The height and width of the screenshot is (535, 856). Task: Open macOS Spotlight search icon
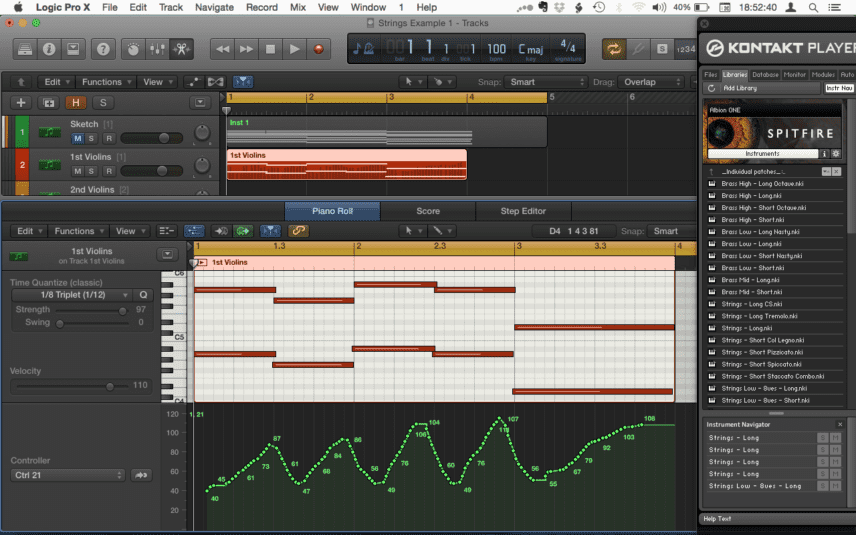pos(813,8)
